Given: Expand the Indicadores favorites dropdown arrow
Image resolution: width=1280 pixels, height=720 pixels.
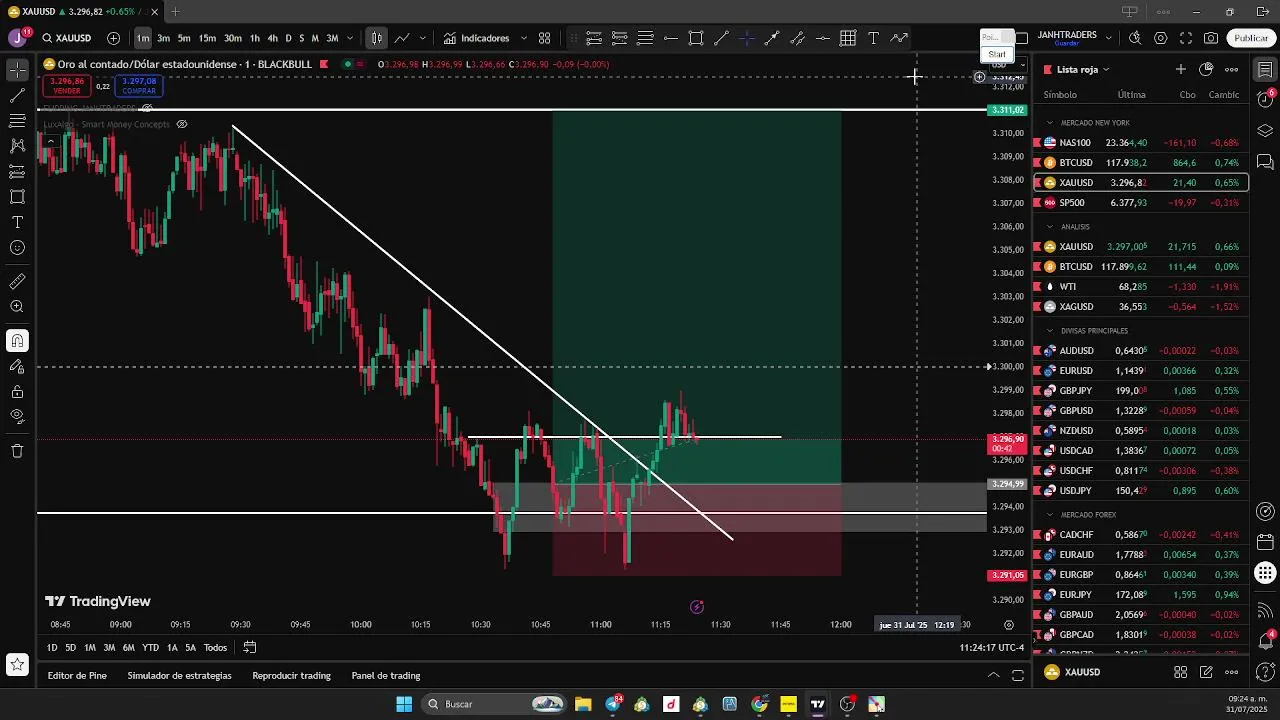Looking at the screenshot, I should tap(522, 38).
